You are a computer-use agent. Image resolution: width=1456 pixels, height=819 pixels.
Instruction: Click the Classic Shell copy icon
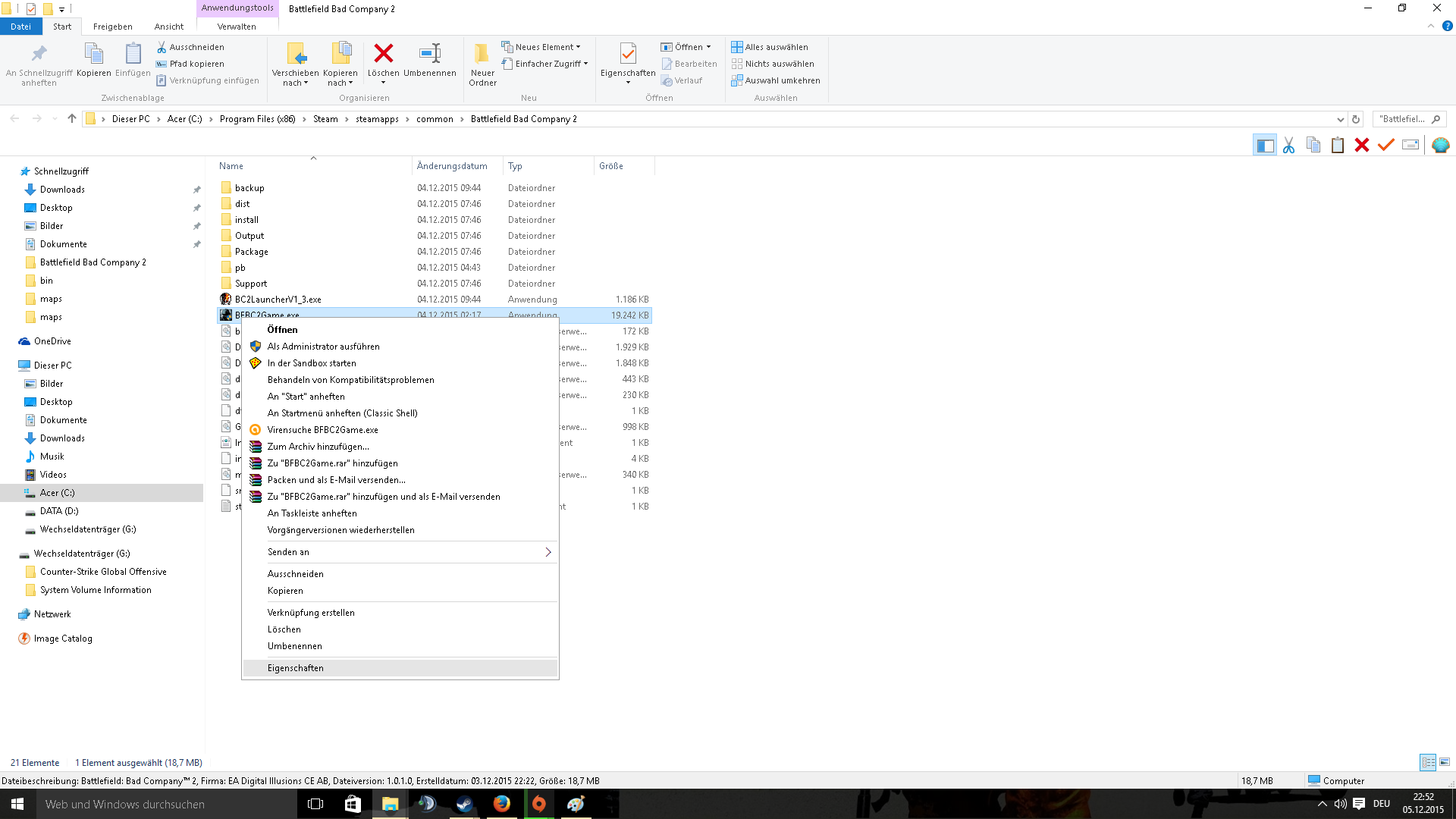[x=1313, y=145]
